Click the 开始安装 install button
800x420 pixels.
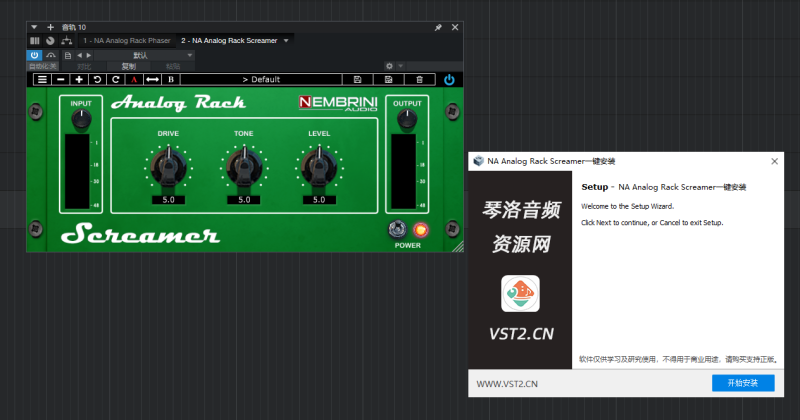[x=743, y=383]
